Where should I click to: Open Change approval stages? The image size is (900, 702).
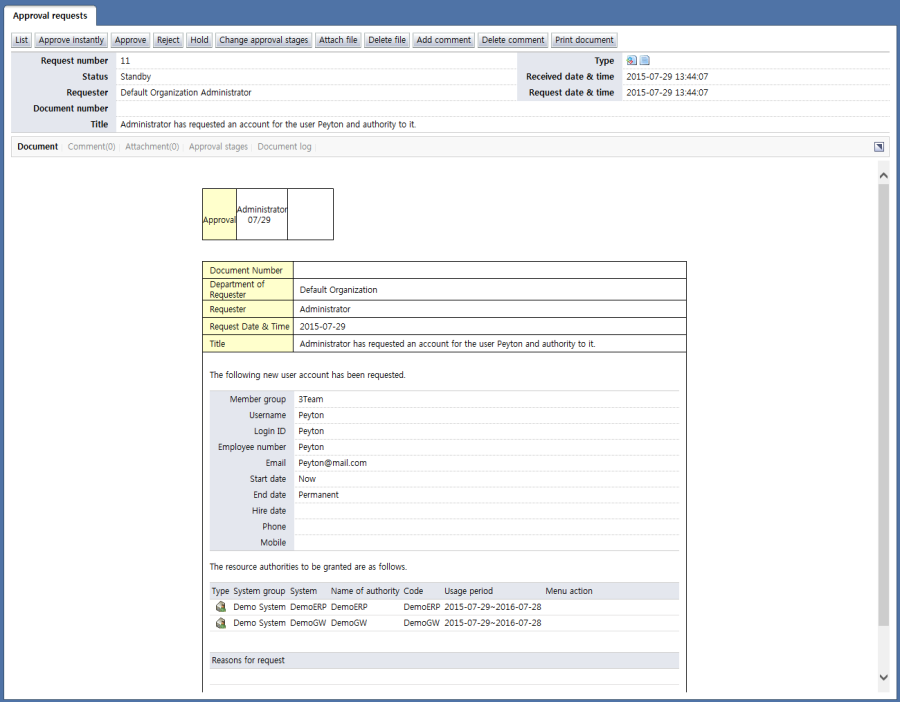pos(264,40)
